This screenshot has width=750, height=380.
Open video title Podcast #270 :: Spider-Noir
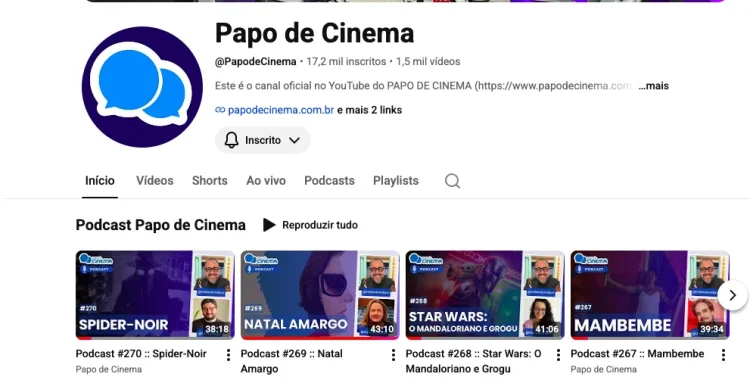click(x=141, y=354)
